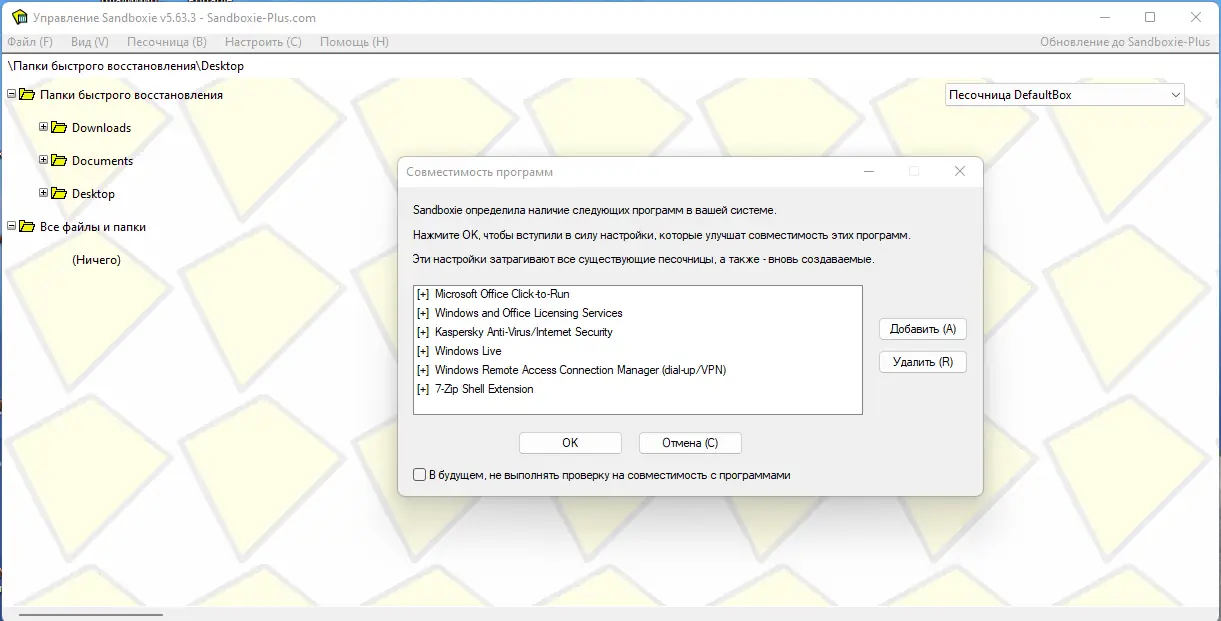Click the Добавить (A) button

coord(923,329)
